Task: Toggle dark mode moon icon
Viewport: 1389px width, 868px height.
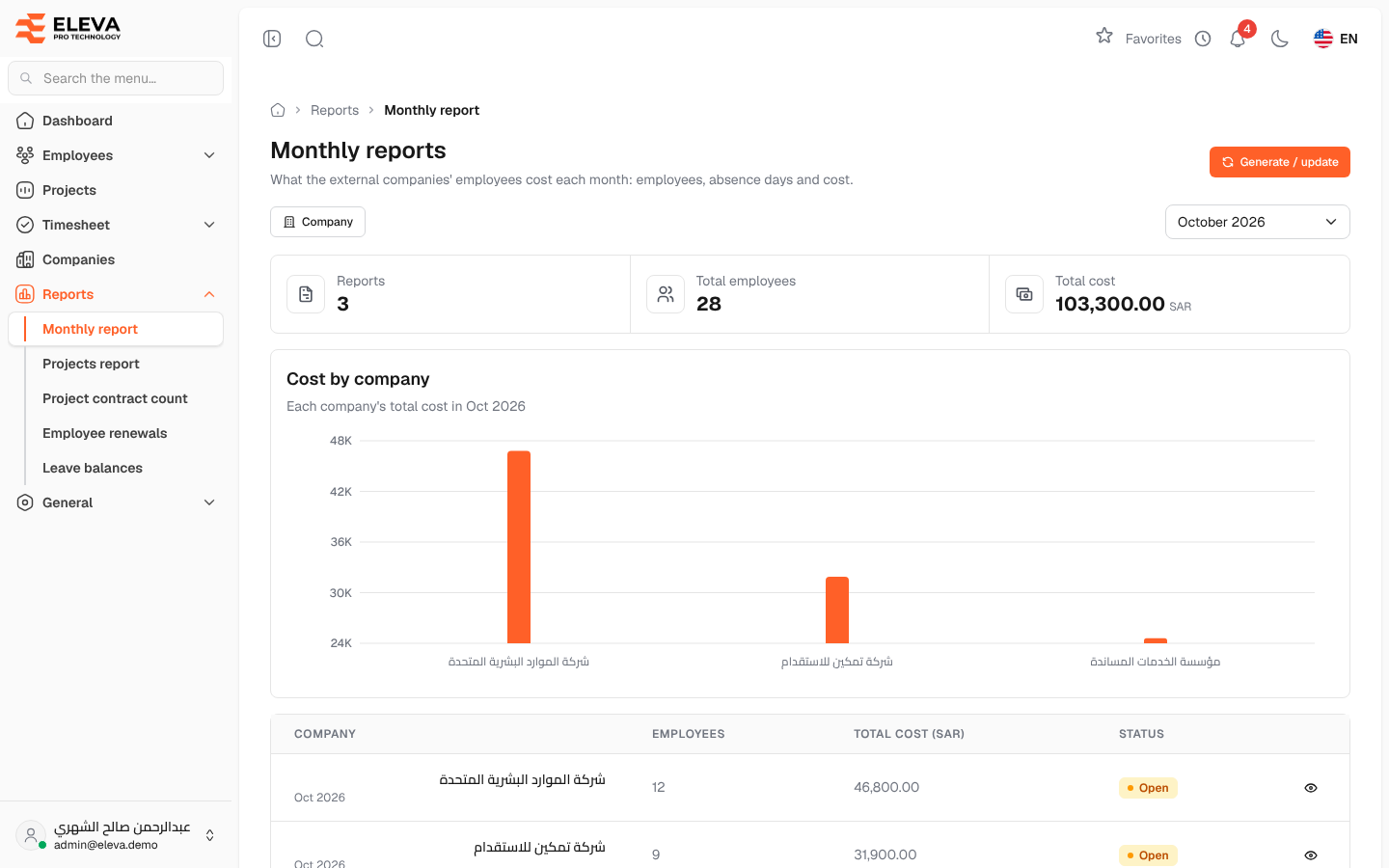Action: point(1280,39)
